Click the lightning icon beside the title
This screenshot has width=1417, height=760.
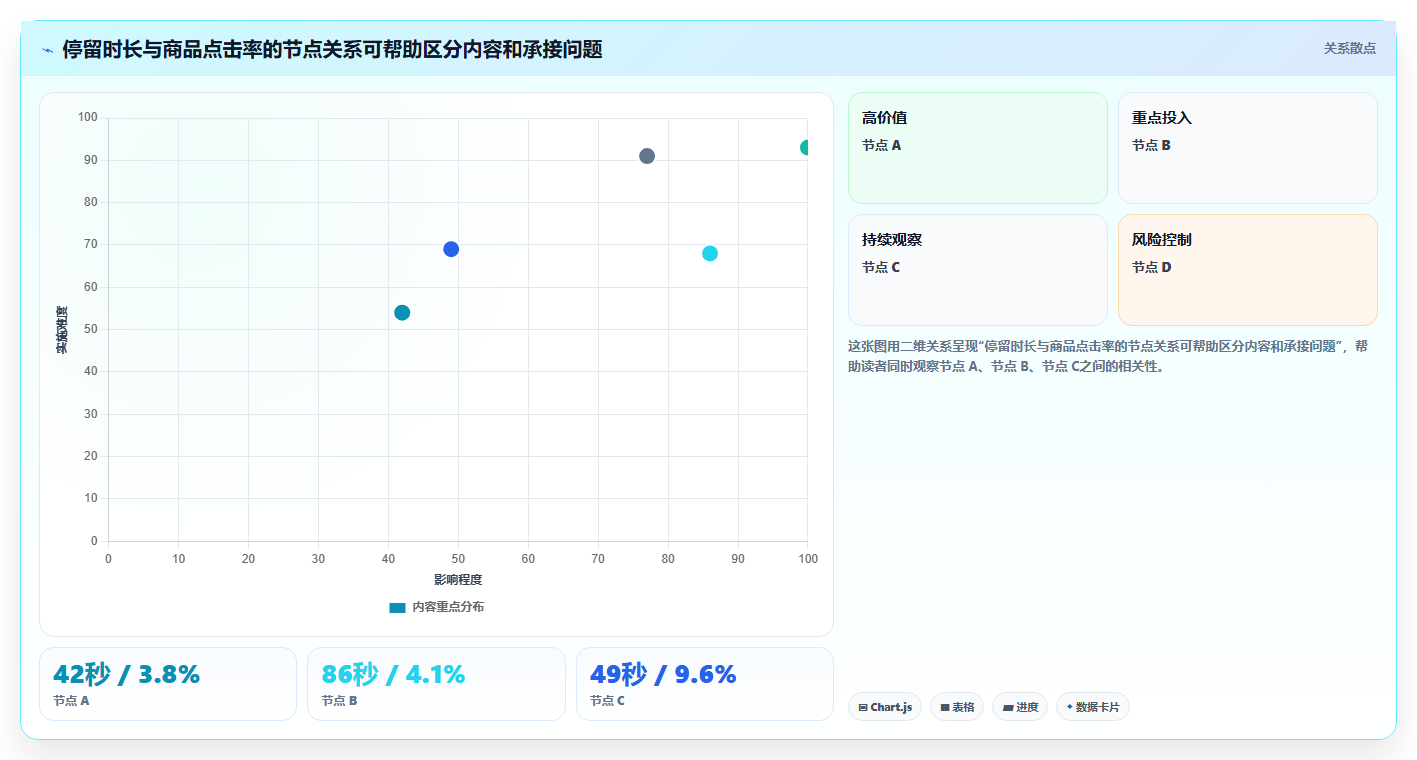(x=48, y=50)
